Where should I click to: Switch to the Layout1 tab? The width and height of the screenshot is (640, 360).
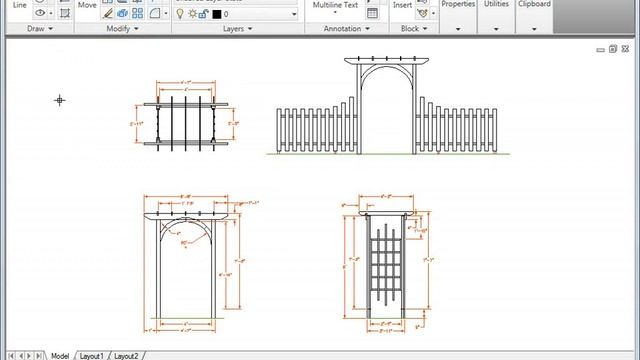coord(91,356)
